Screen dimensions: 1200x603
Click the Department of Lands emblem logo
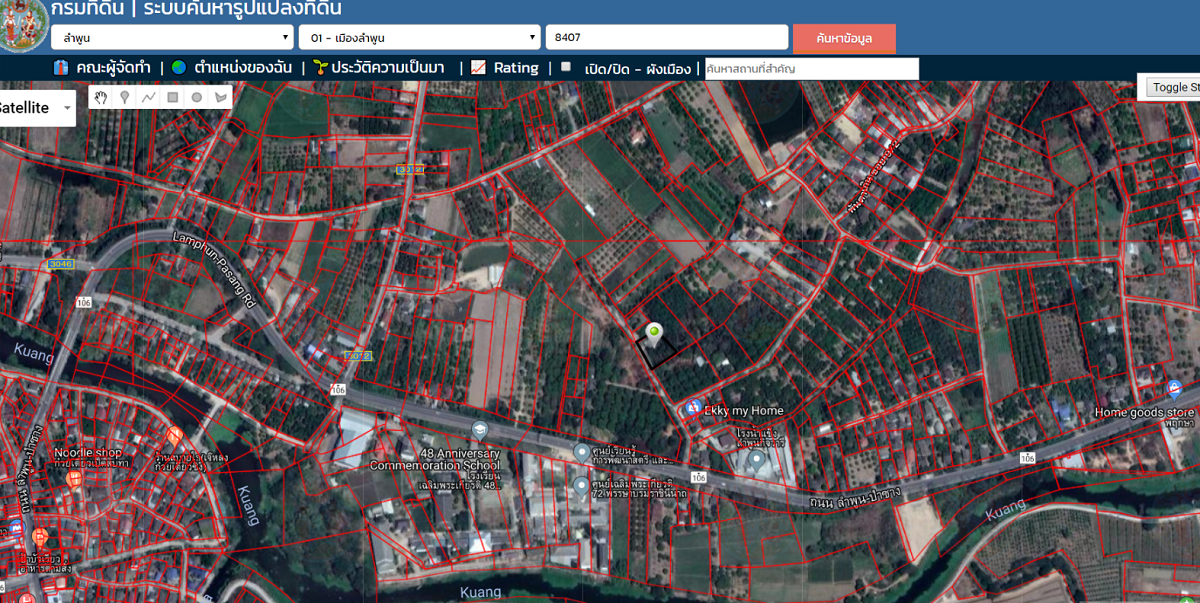(23, 24)
